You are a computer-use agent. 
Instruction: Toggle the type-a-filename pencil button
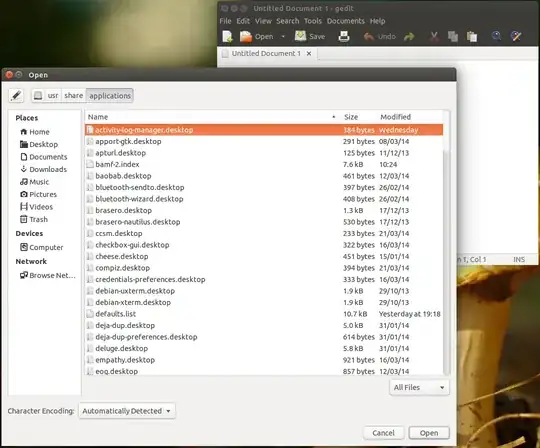tap(16, 96)
